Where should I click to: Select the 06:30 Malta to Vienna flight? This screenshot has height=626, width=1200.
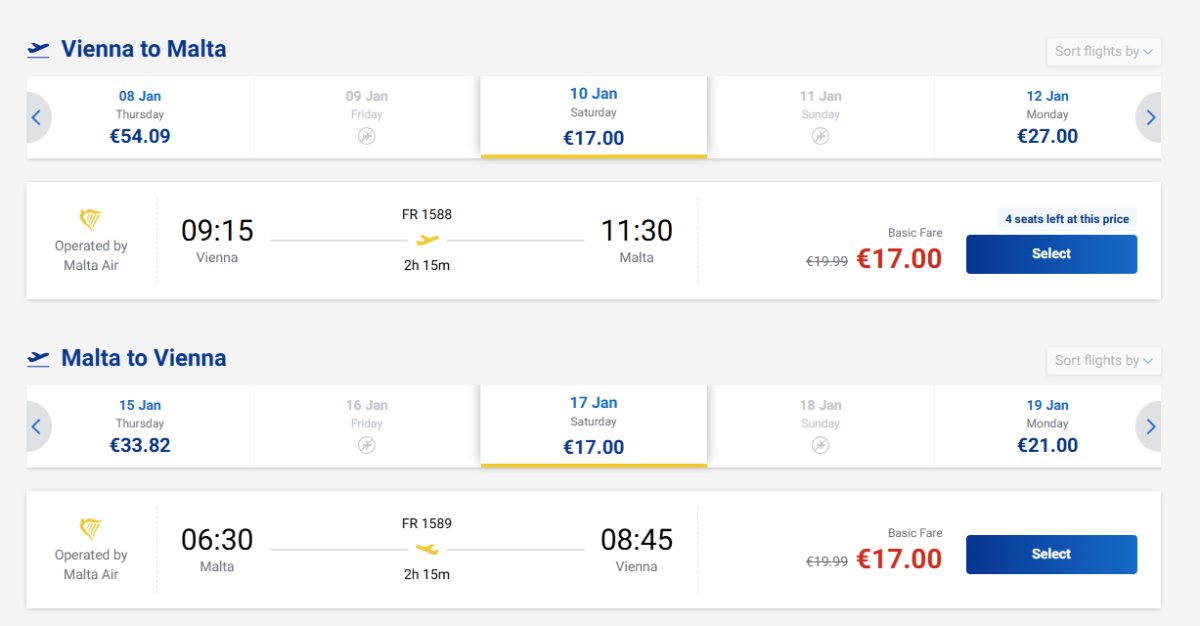[x=1051, y=554]
